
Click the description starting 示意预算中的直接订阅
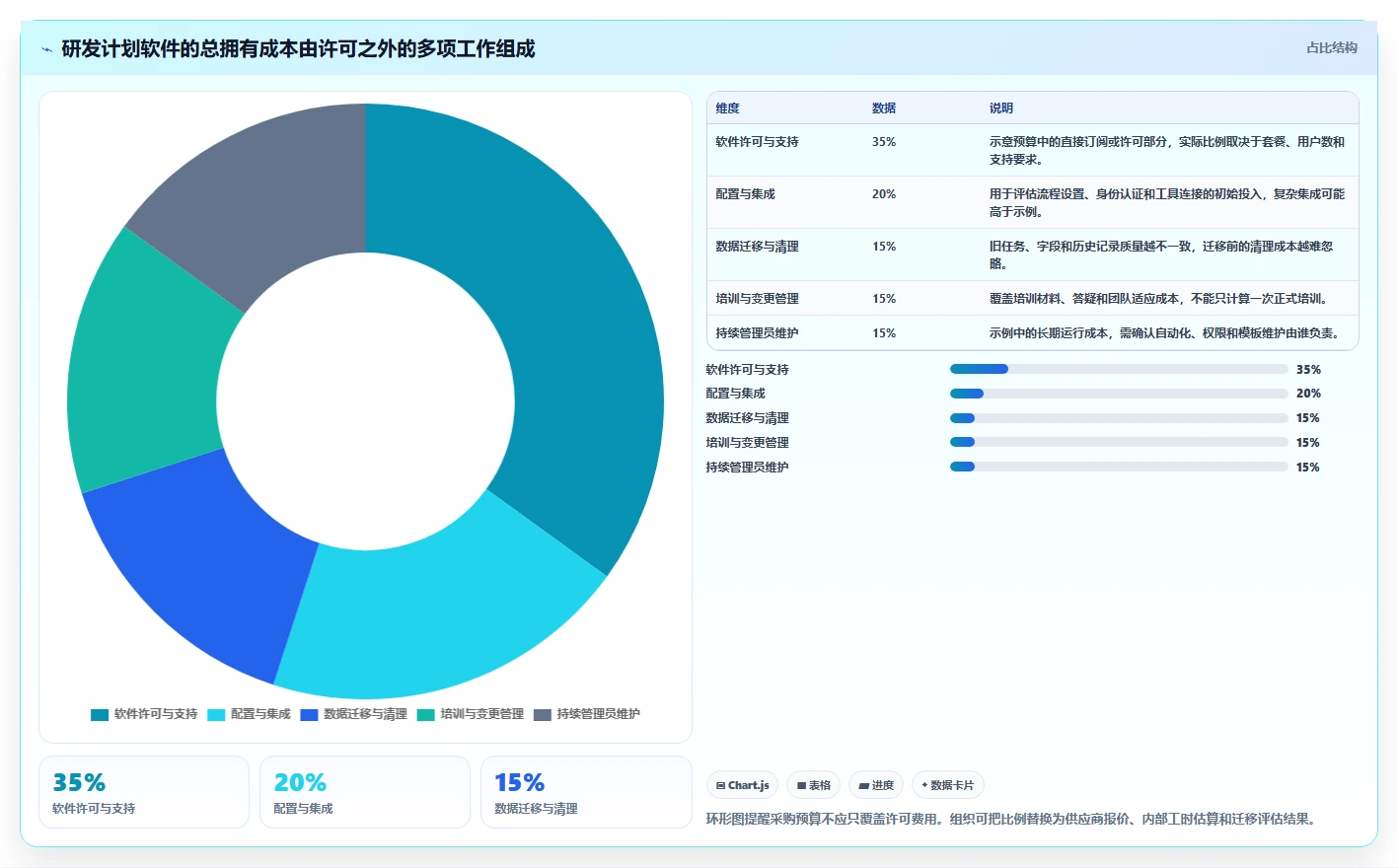tap(1167, 151)
